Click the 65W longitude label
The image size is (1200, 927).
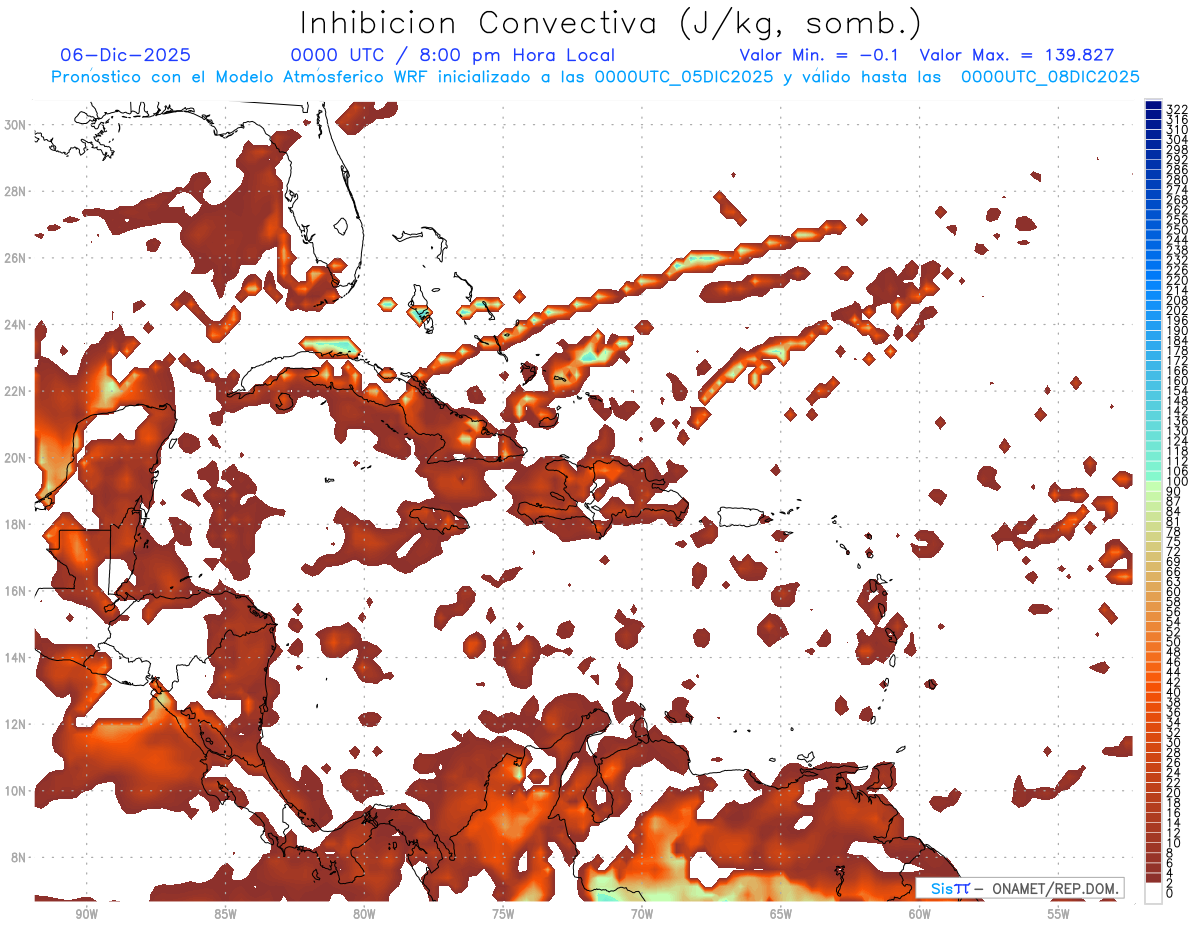coord(781,914)
